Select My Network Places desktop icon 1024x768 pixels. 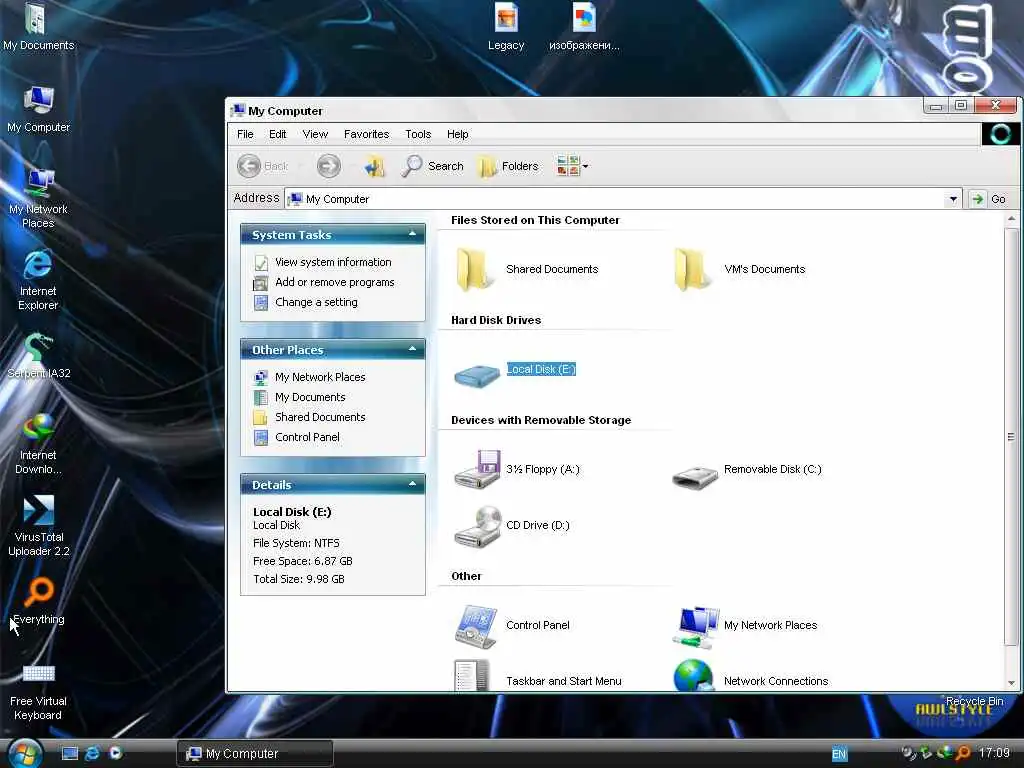39,199
